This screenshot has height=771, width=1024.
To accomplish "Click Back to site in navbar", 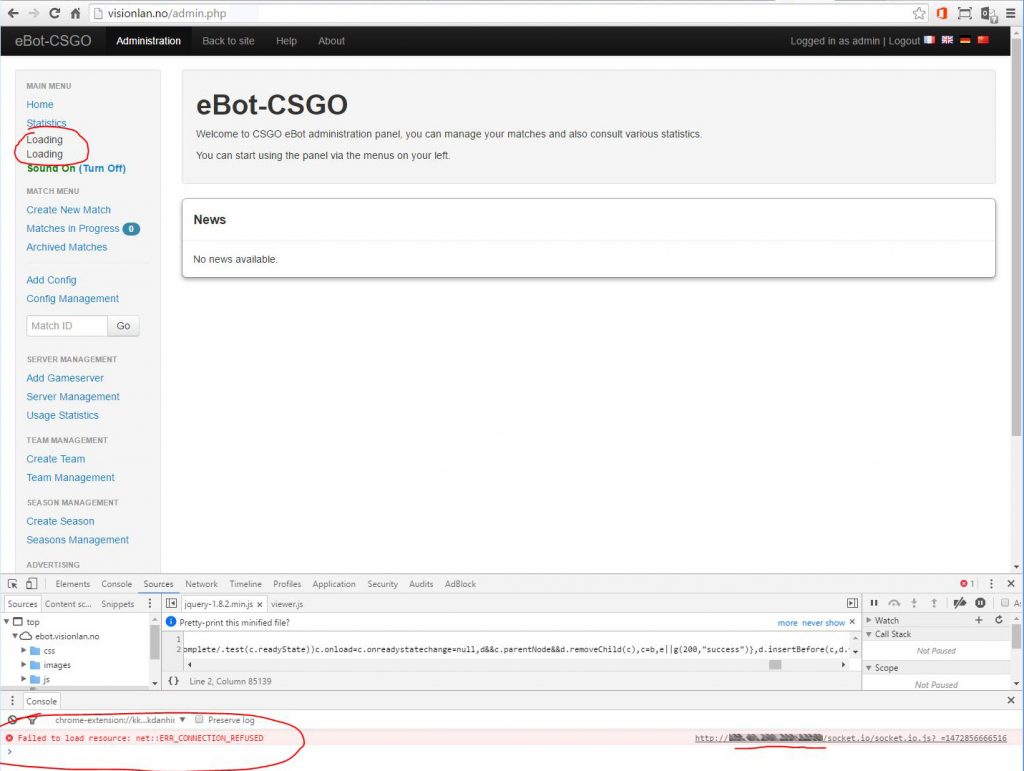I will pyautogui.click(x=228, y=40).
